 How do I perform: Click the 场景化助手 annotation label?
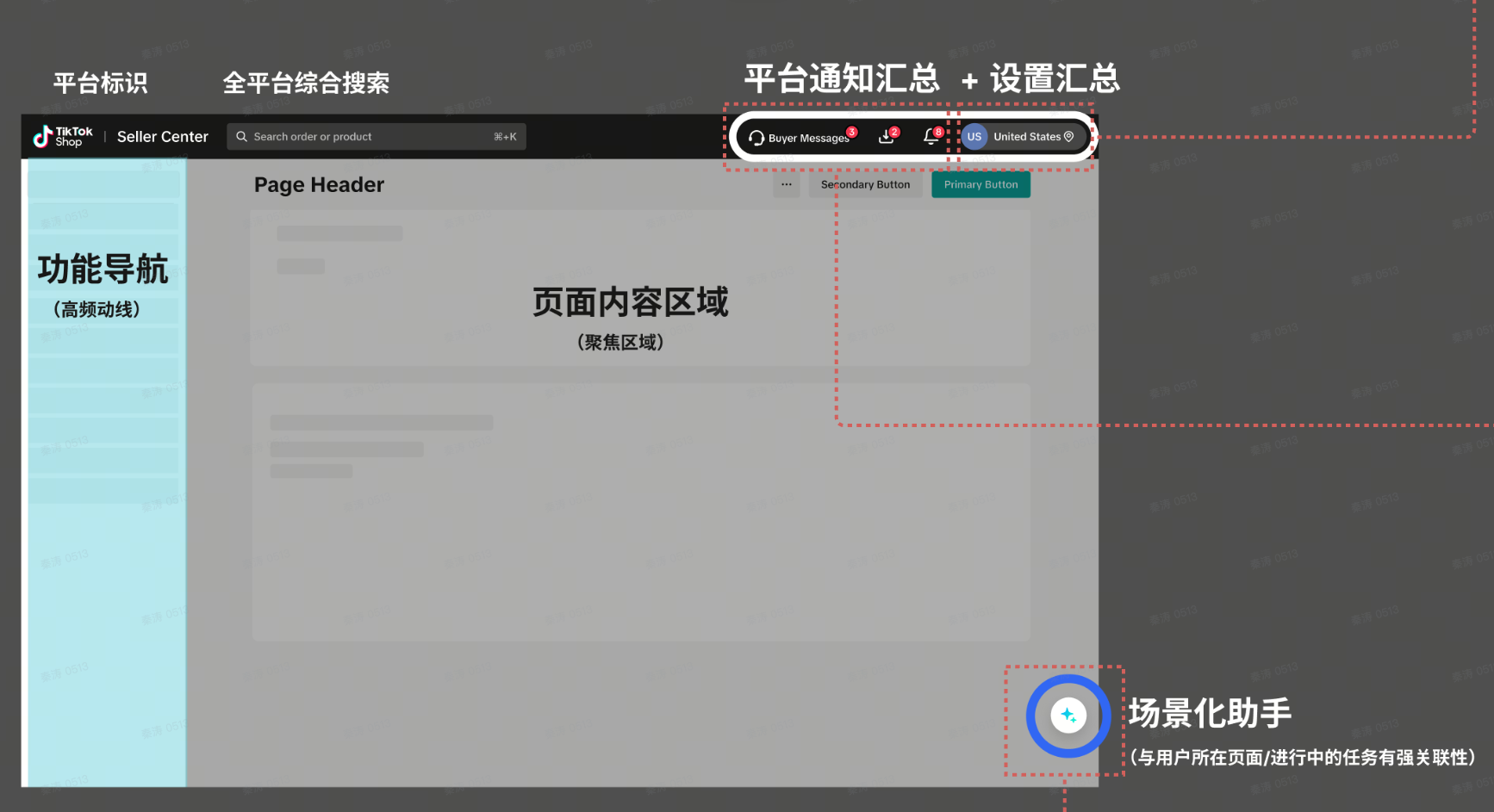tap(1210, 713)
